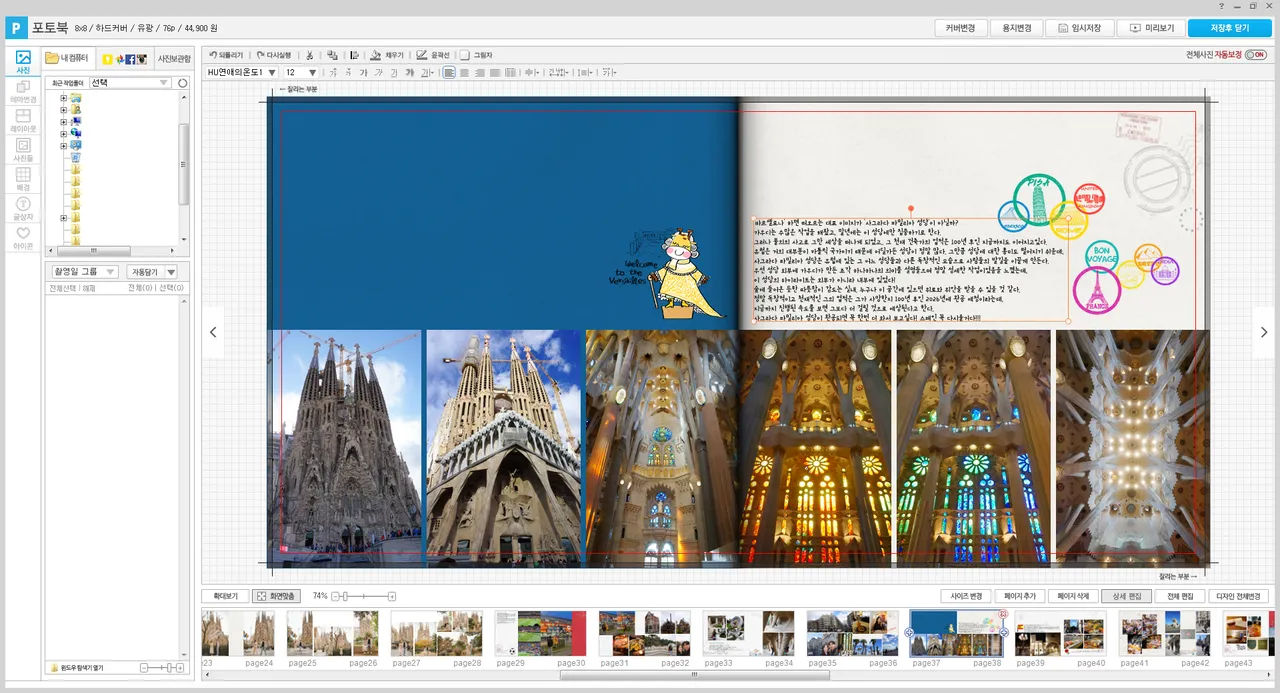The image size is (1280, 693).
Task: Select the page39-page40 spread thumbnail
Action: (1060, 634)
